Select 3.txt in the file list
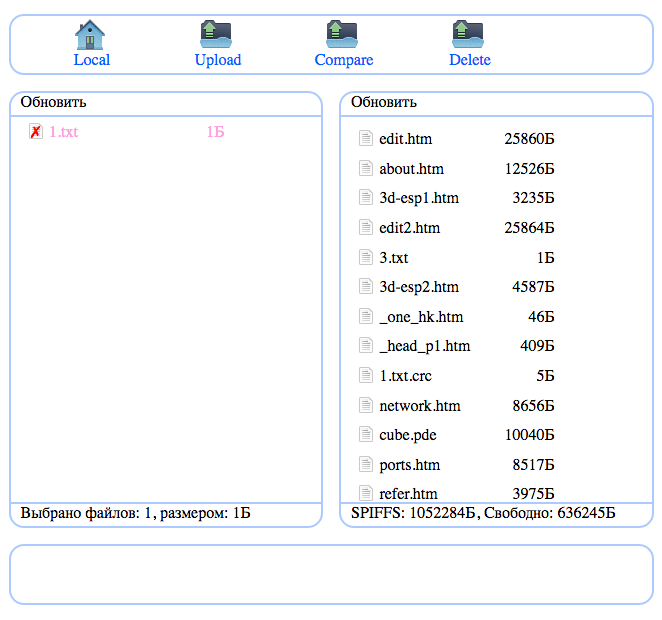 (393, 258)
